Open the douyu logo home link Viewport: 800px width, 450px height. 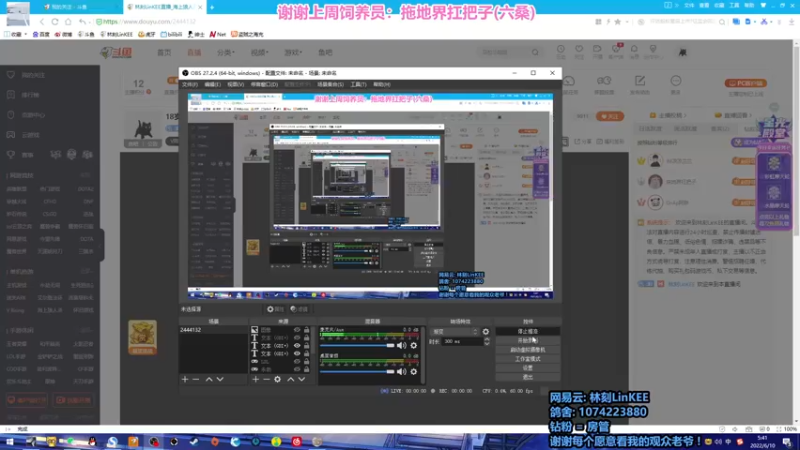[116, 52]
